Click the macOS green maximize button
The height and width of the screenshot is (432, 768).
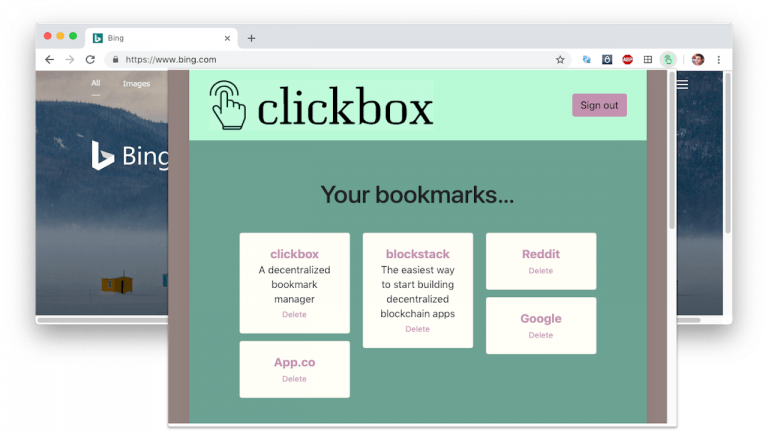tap(73, 36)
